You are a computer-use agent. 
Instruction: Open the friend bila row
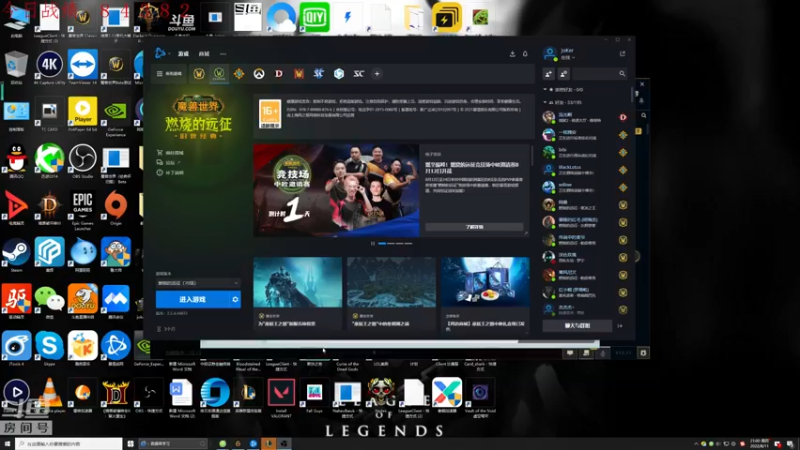pos(585,152)
